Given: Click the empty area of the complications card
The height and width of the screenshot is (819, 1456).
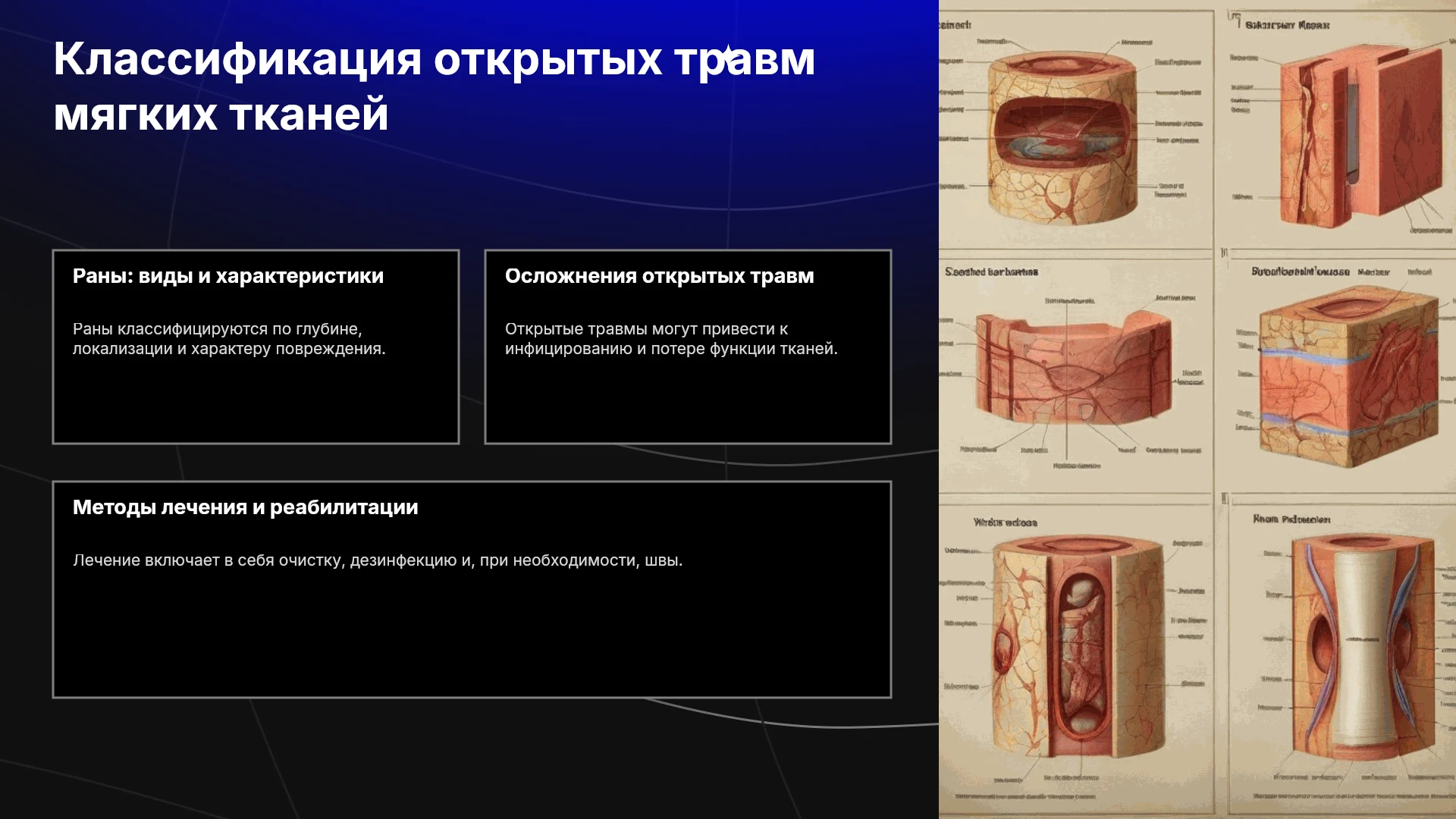Looking at the screenshot, I should tap(688, 402).
